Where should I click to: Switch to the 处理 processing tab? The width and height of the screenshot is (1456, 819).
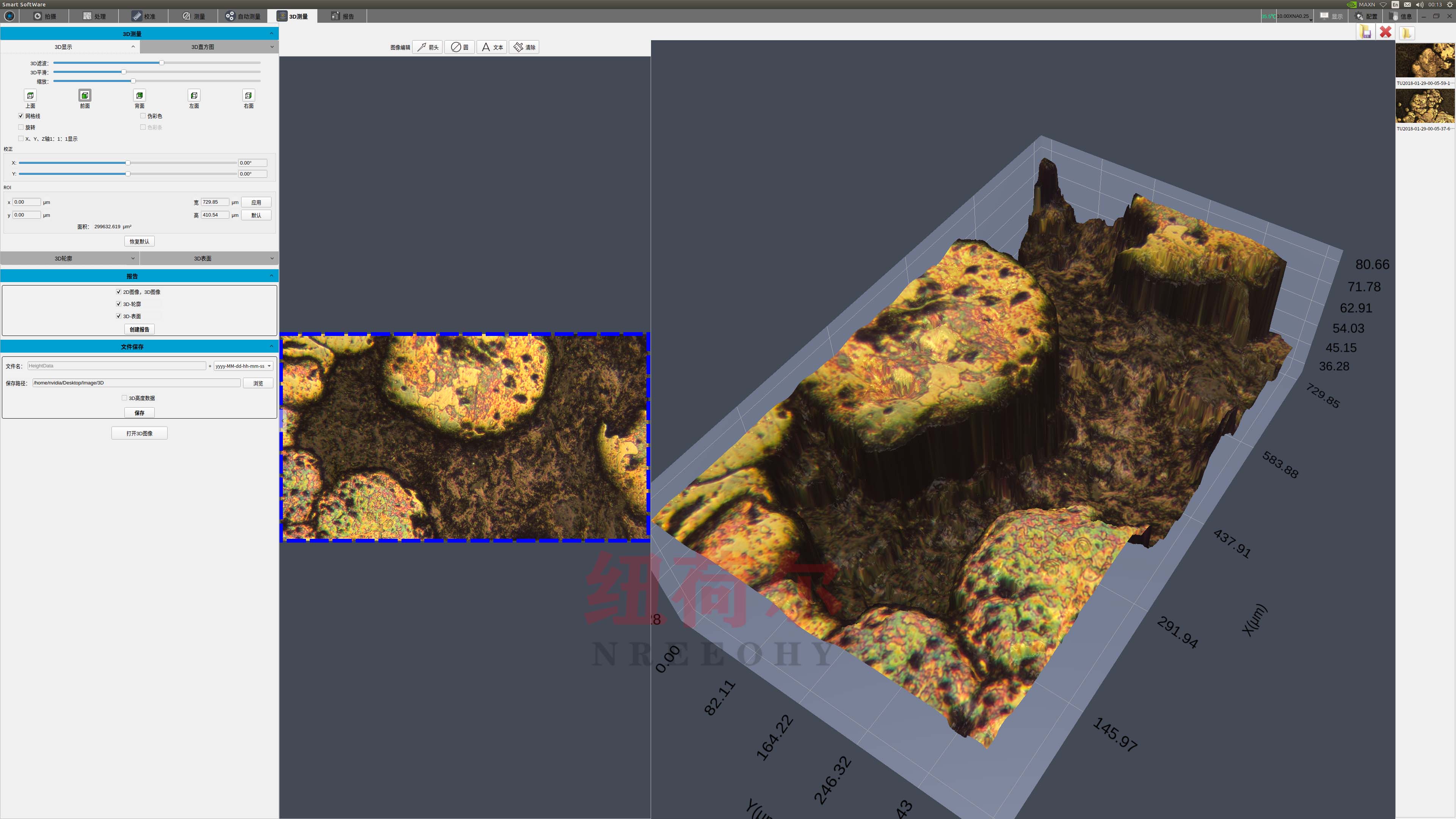point(94,16)
